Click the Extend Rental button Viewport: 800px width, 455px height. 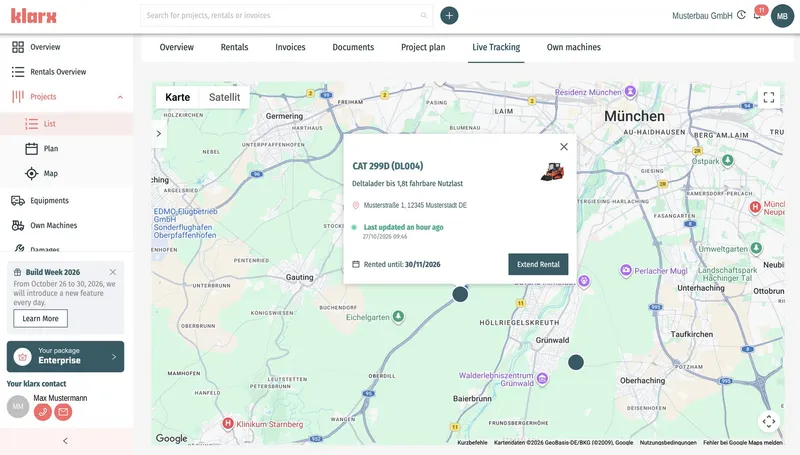[538, 264]
